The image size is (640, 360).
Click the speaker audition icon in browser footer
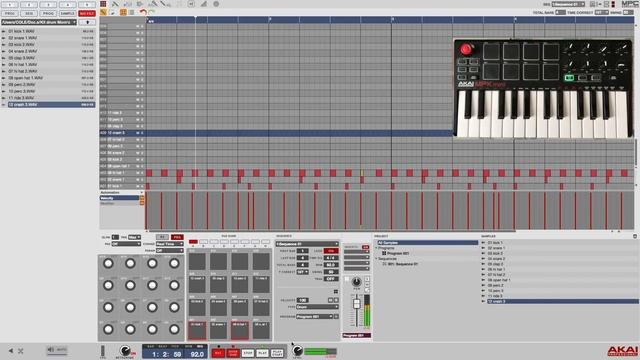click(x=51, y=350)
